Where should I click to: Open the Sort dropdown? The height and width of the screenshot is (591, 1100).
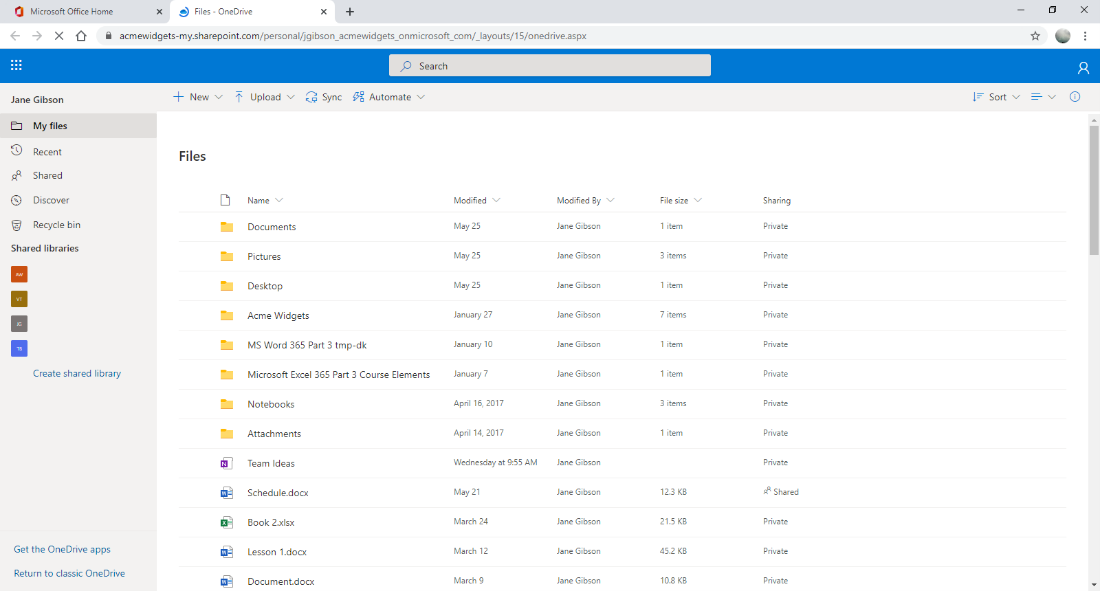click(x=996, y=97)
